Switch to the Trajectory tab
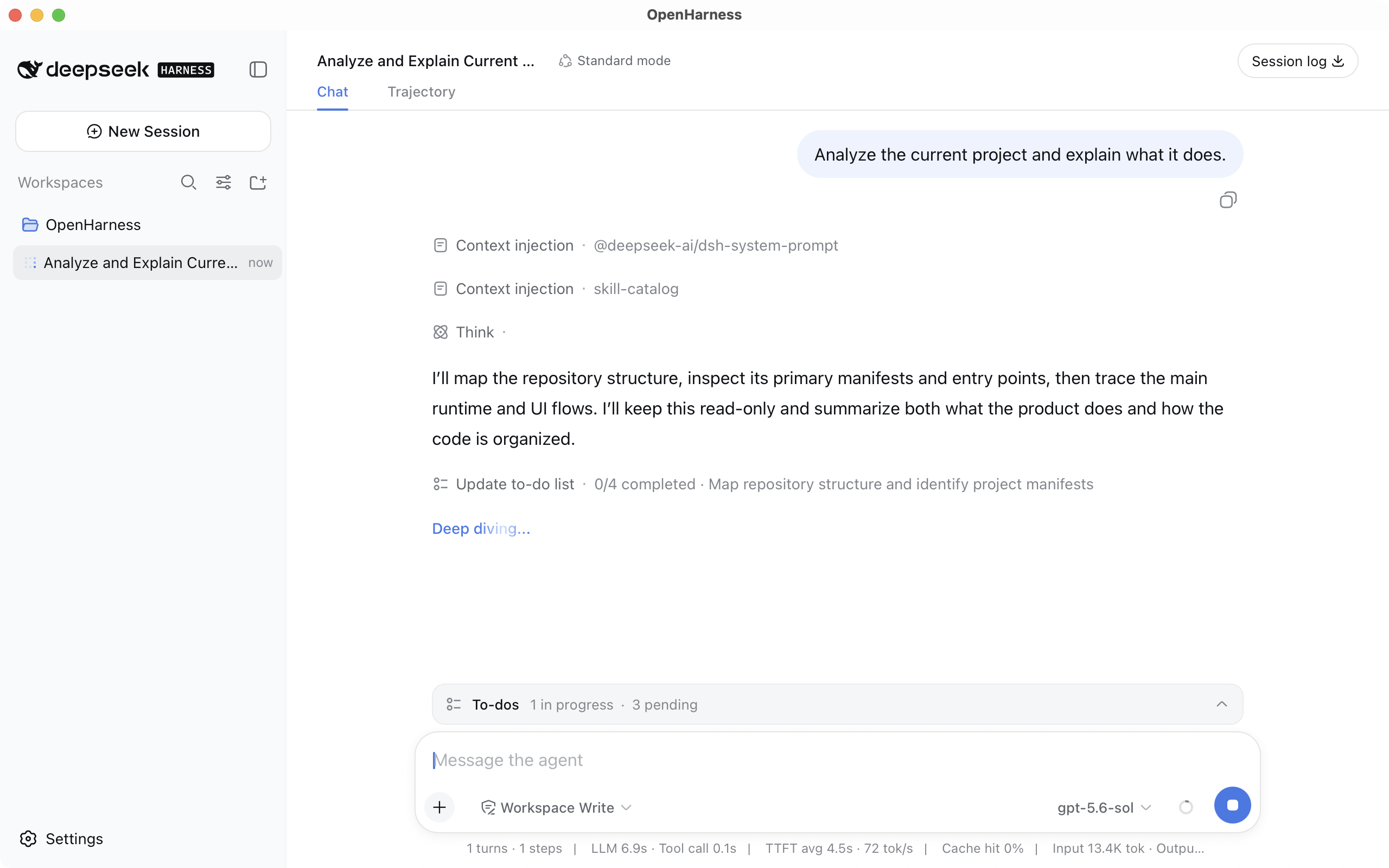The width and height of the screenshot is (1389, 868). 421,92
